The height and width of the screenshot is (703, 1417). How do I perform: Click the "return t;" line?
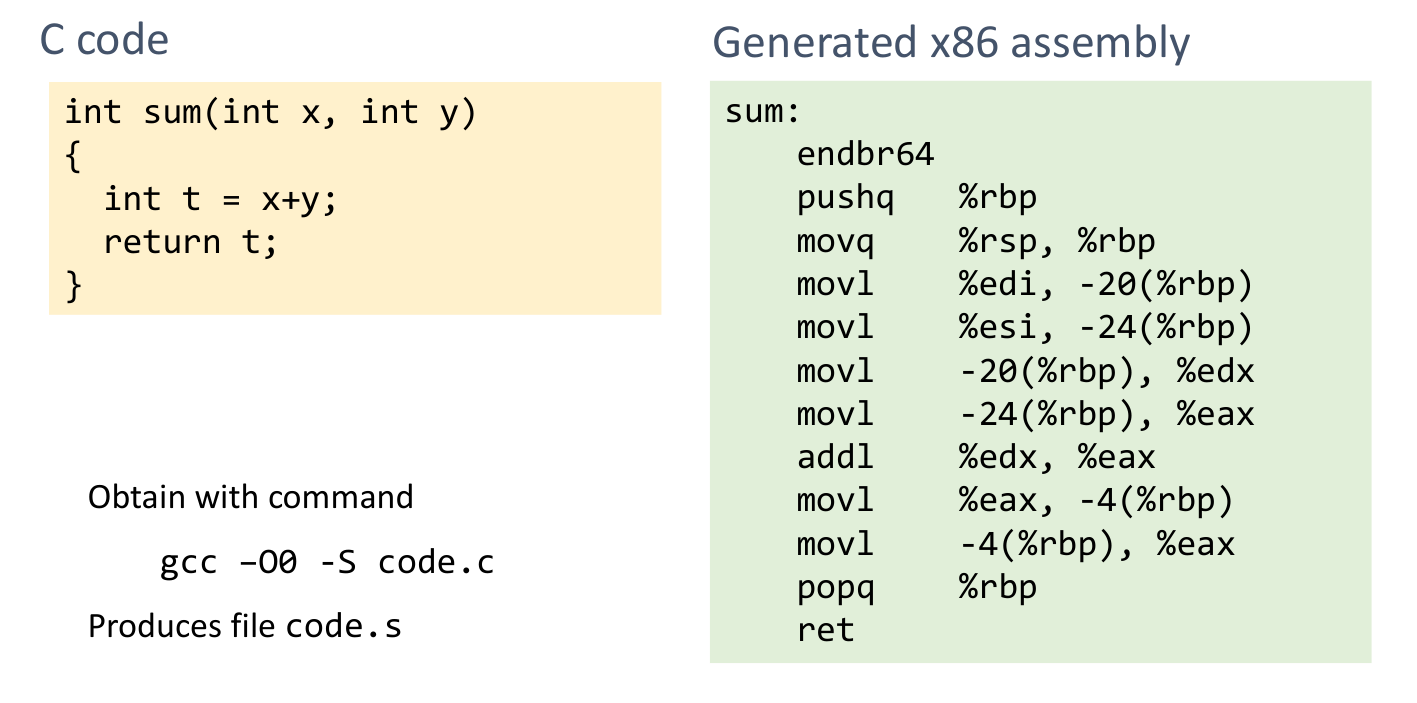(x=190, y=242)
